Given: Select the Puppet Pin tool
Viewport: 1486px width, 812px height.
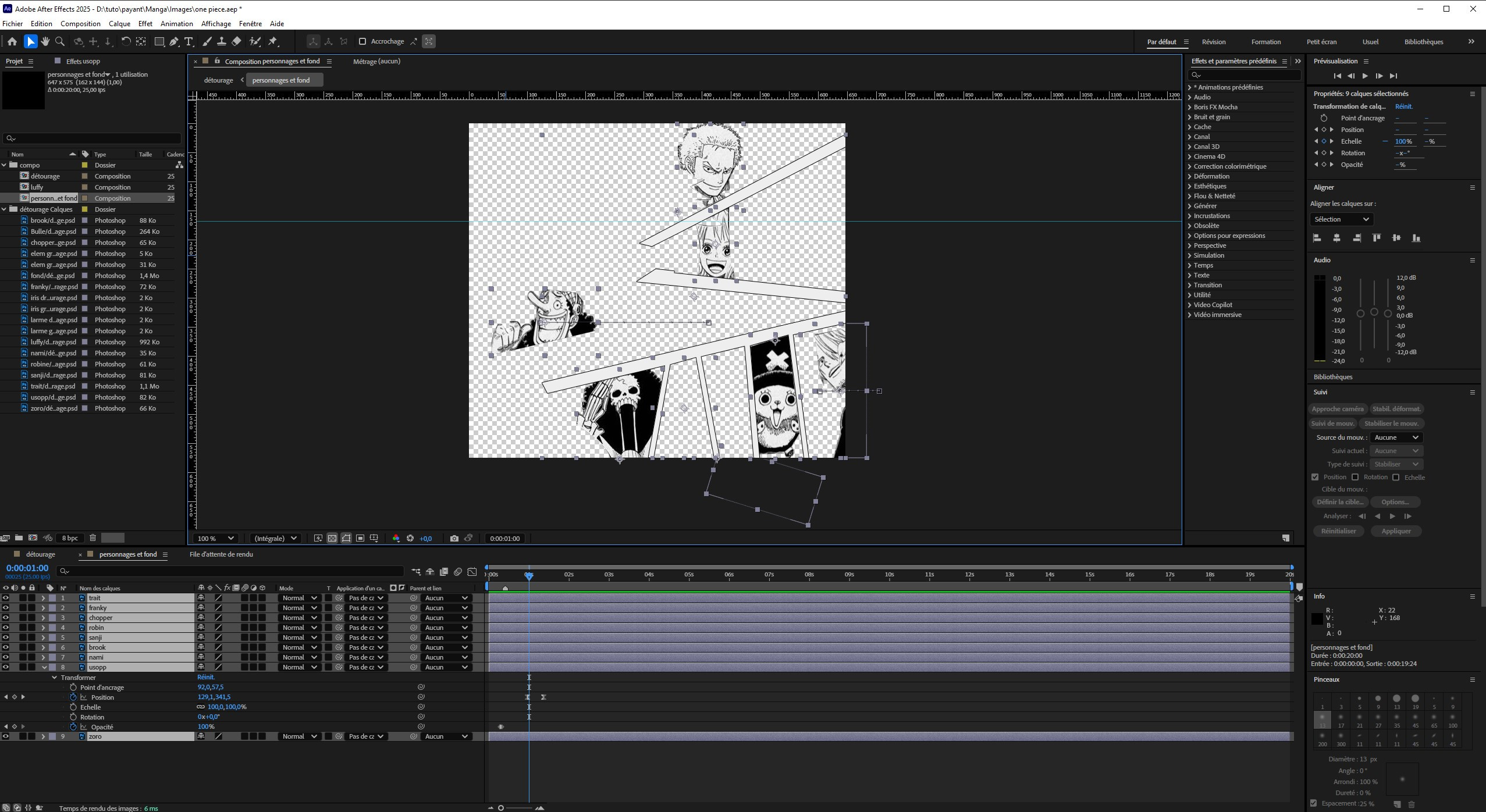Looking at the screenshot, I should (x=273, y=41).
